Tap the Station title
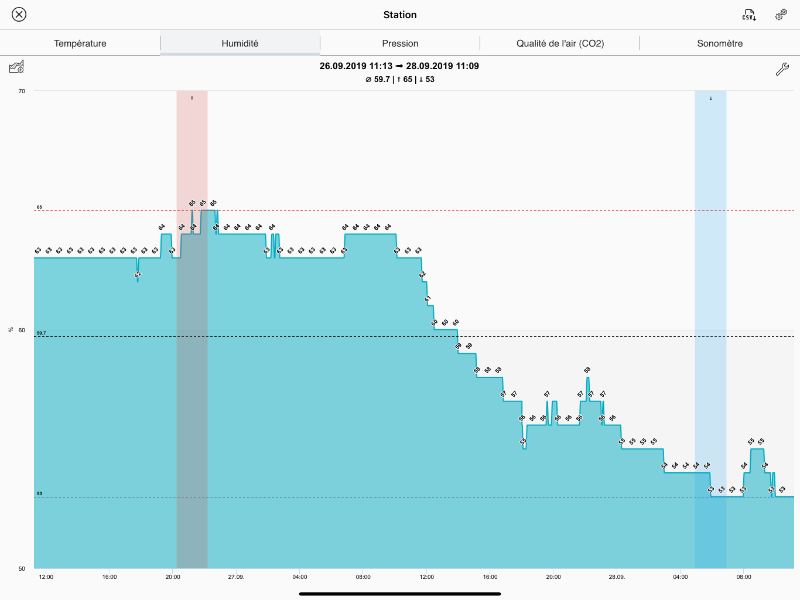The height and width of the screenshot is (600, 800). click(x=400, y=14)
